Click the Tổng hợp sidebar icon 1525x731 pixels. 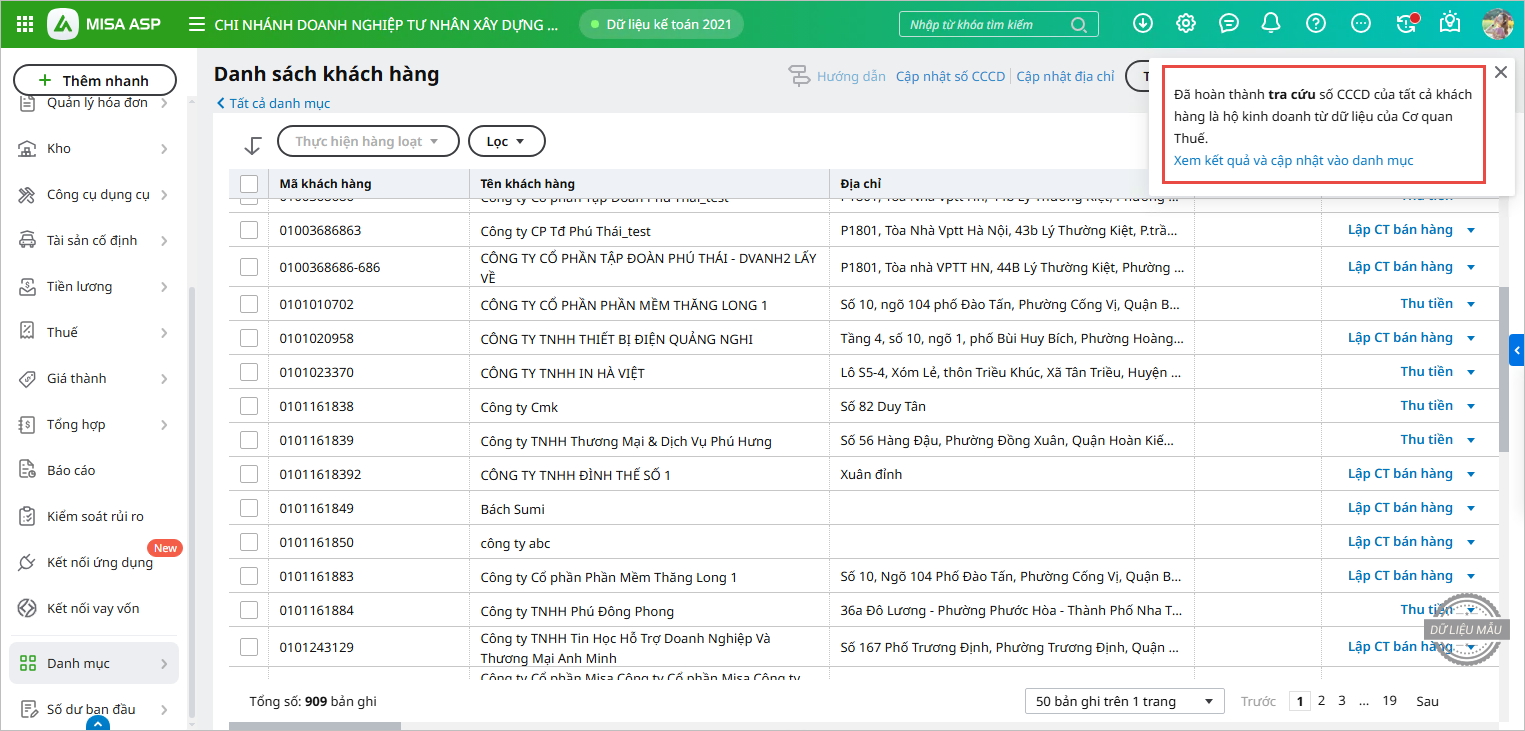point(28,424)
